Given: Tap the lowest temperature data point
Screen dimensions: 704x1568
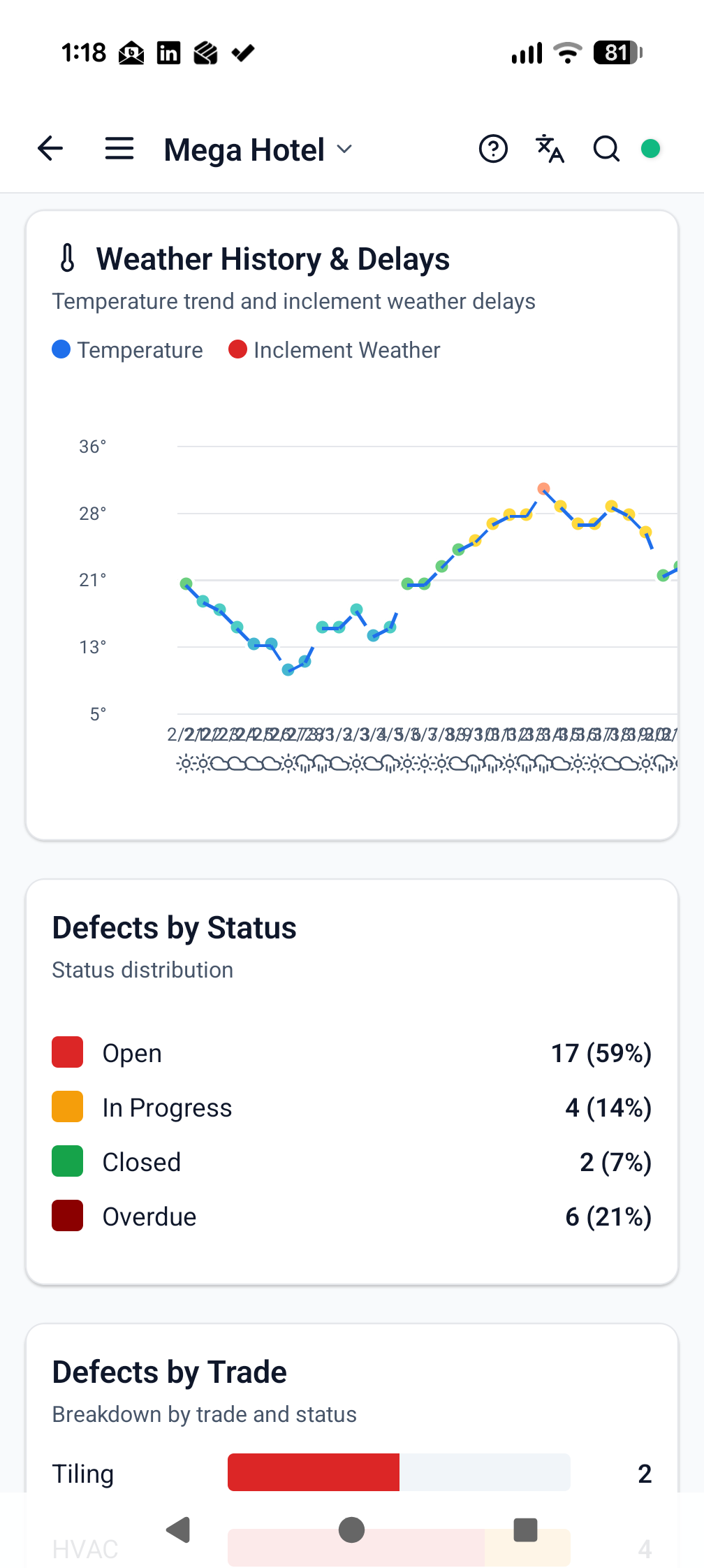Looking at the screenshot, I should coord(288,669).
